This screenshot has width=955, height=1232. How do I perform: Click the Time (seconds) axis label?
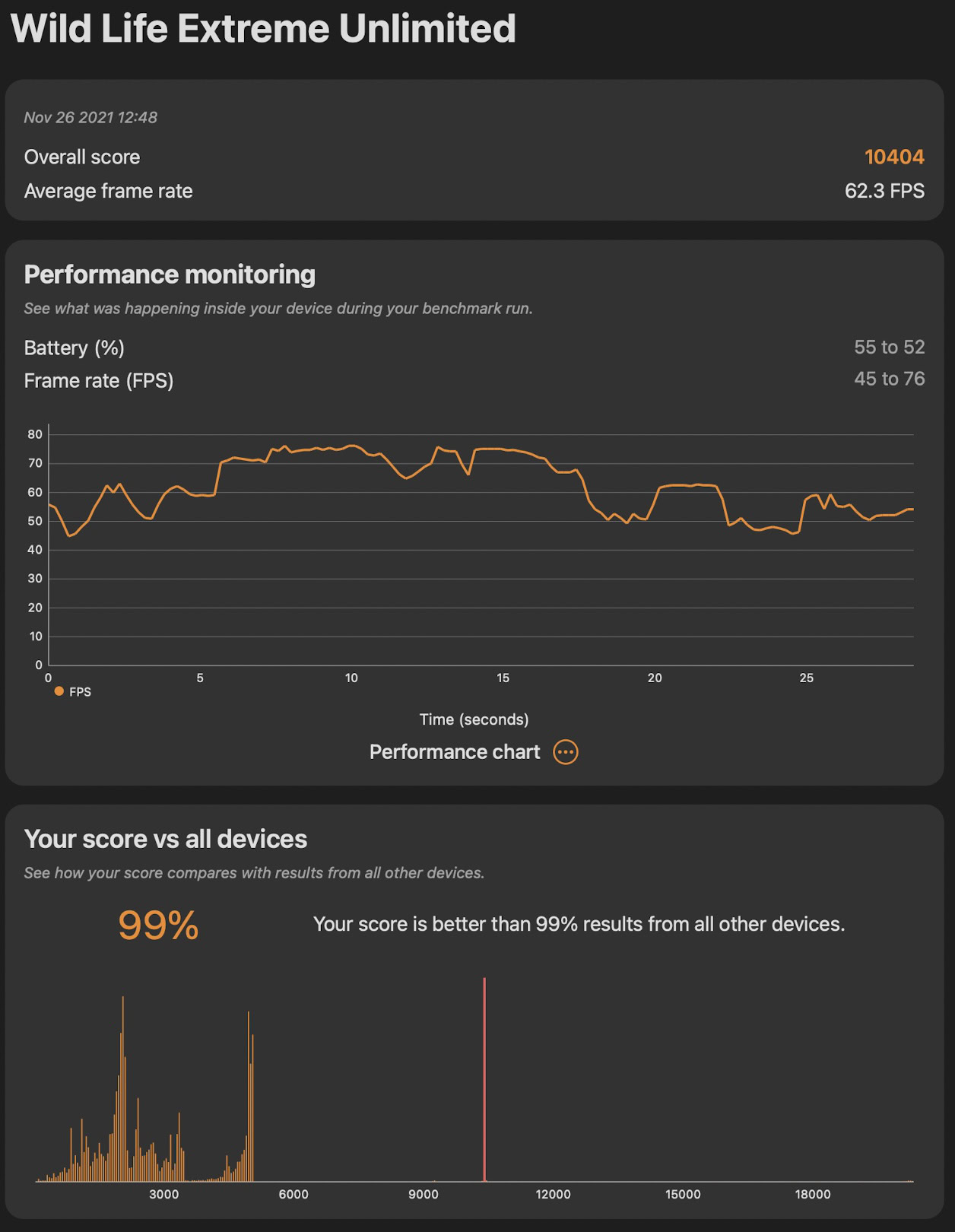tap(474, 719)
